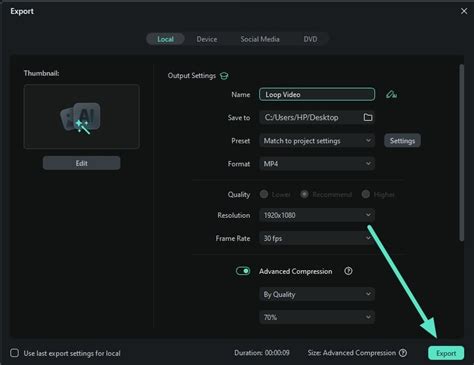Viewport: 474px width, 365px height.
Task: Open the Save to folder browse icon
Action: pyautogui.click(x=368, y=117)
